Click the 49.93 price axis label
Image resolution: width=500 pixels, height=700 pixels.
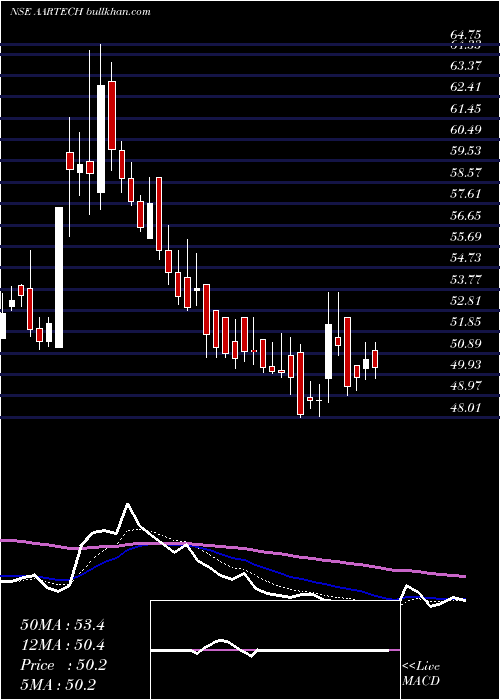466,365
